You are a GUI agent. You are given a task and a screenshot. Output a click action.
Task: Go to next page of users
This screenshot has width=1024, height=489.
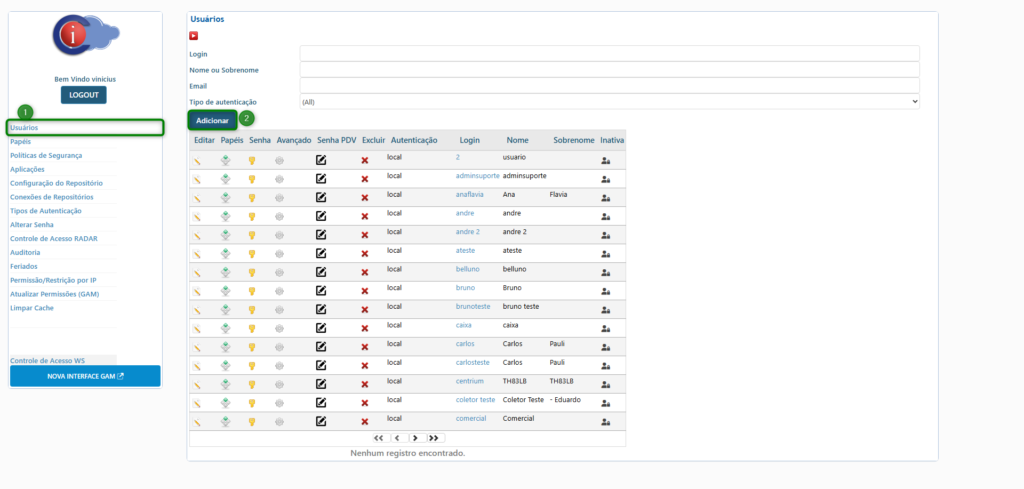coord(415,438)
